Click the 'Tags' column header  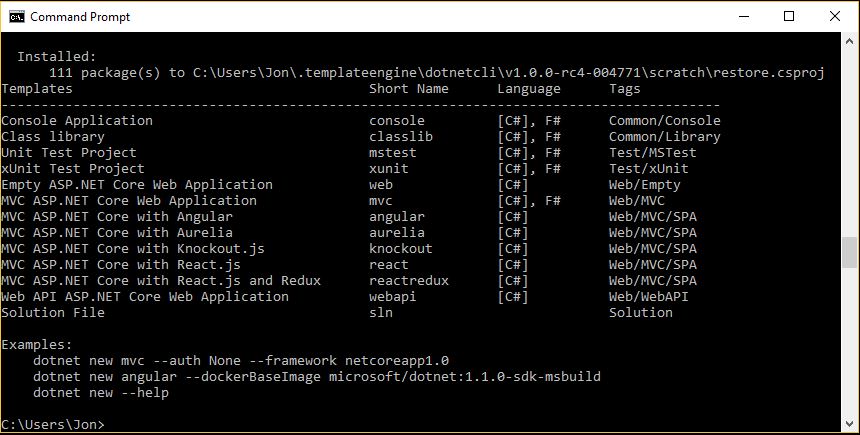(x=625, y=89)
